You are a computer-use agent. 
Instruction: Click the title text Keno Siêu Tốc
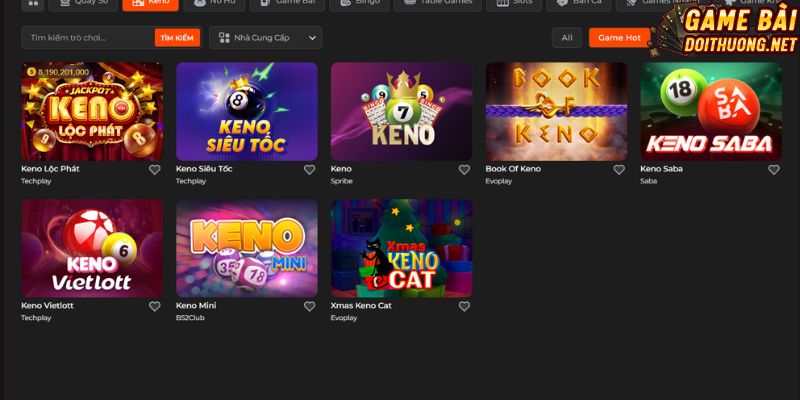(x=204, y=169)
